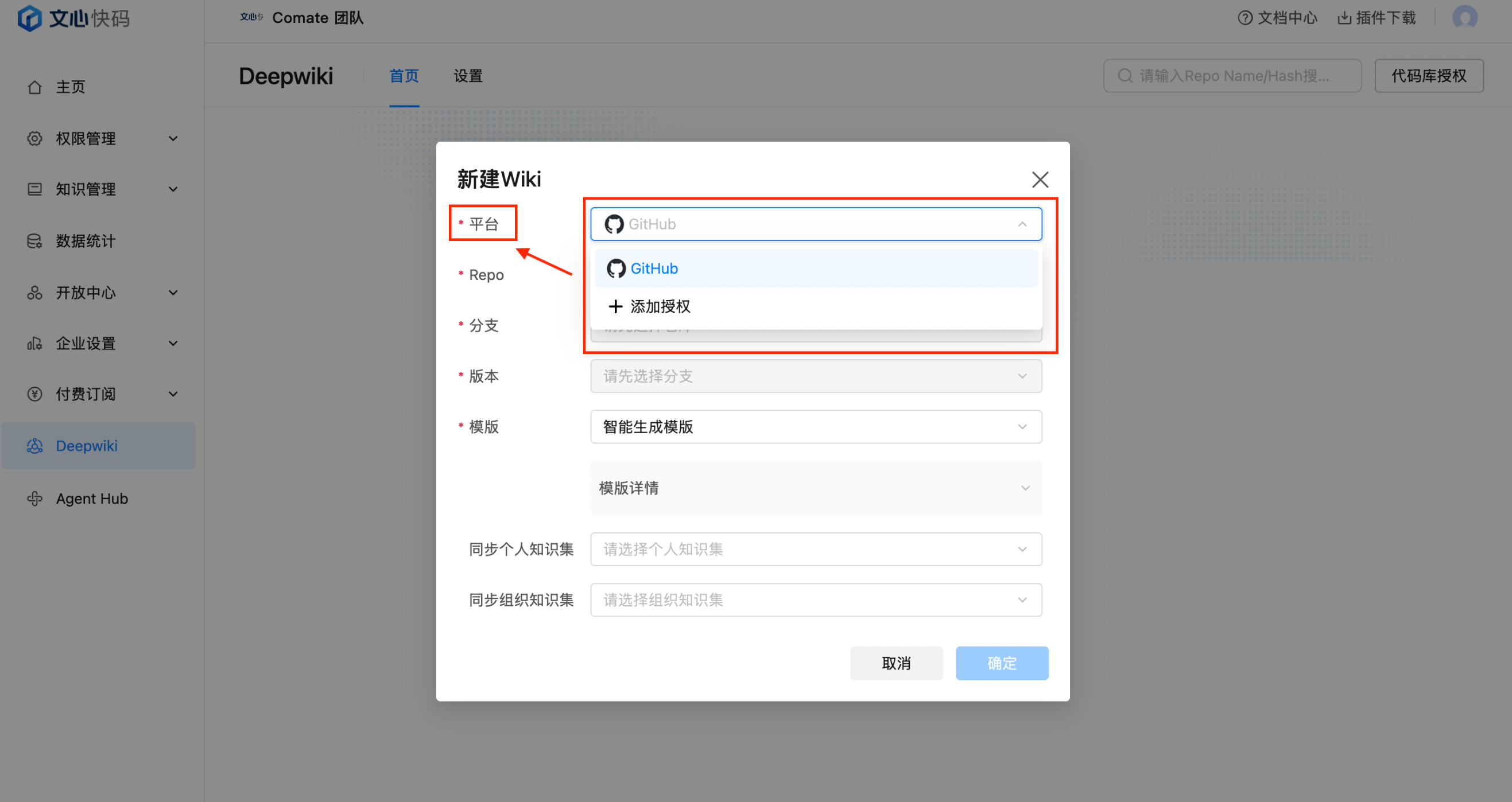
Task: Click the 文档中心 question mark icon
Action: (1245, 18)
